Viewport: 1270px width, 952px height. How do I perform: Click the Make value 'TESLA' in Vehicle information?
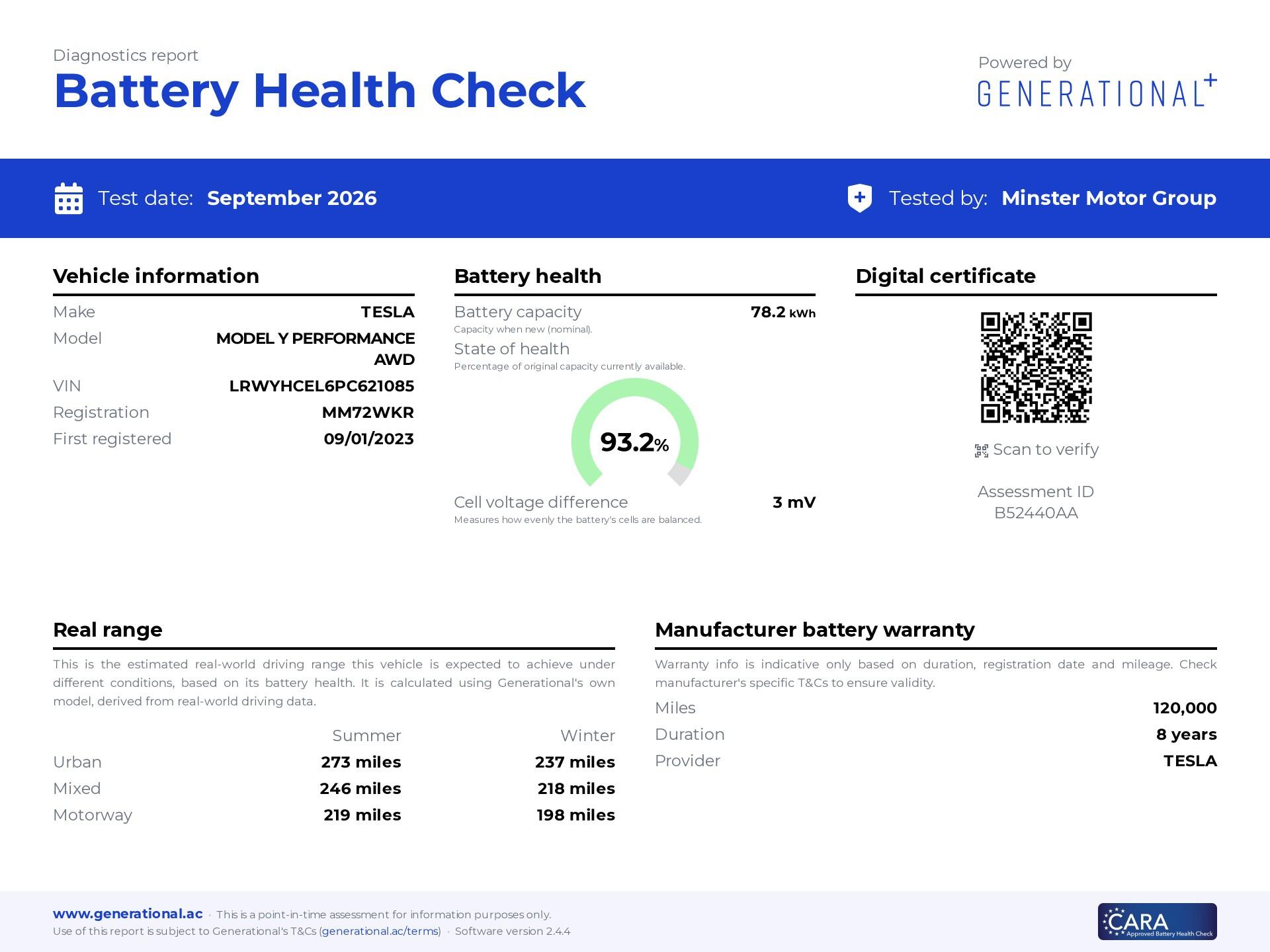[388, 312]
